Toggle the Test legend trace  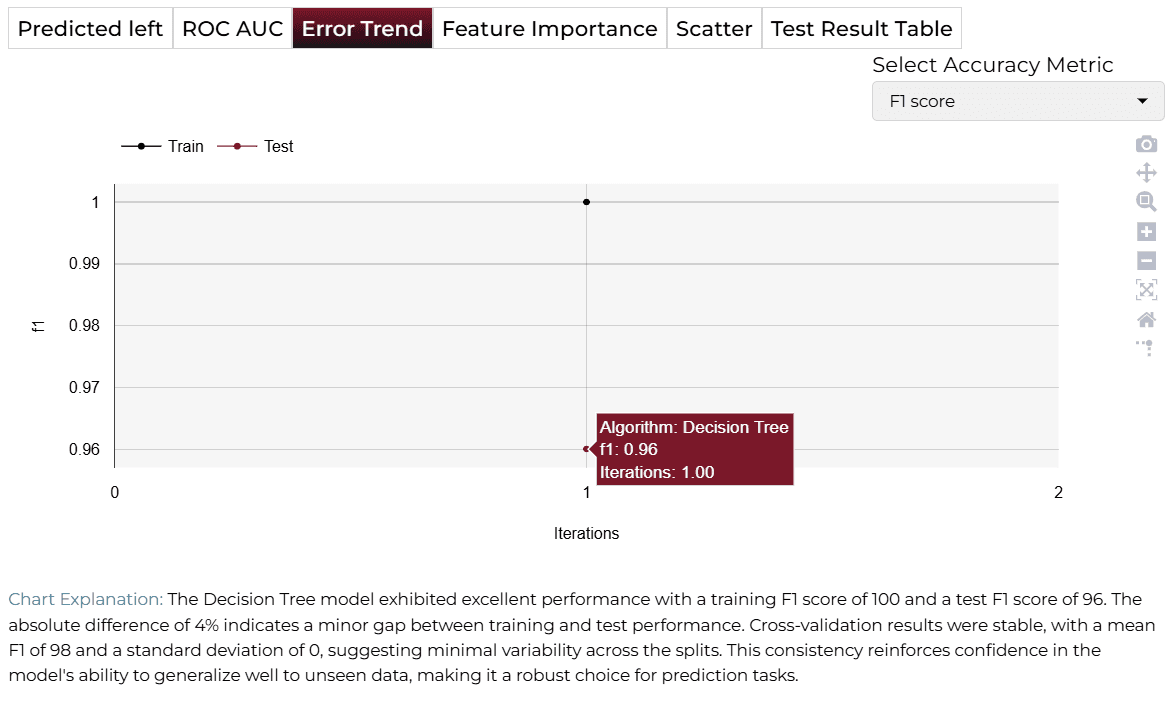(x=255, y=147)
